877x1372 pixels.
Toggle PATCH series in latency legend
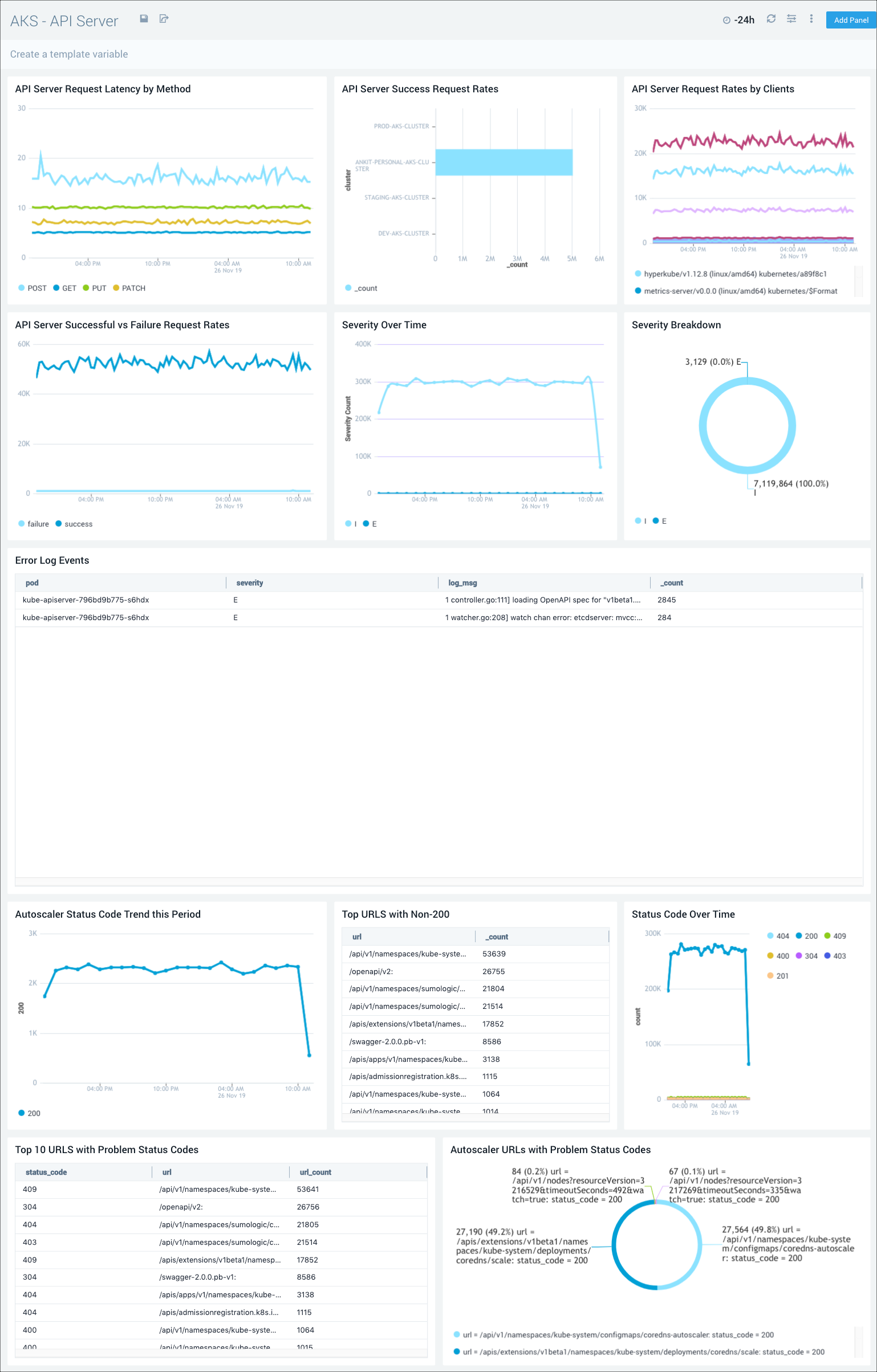pos(129,288)
